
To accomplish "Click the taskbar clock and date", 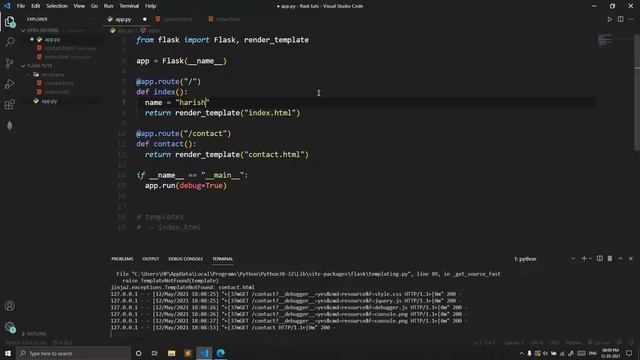I will 611,353.
